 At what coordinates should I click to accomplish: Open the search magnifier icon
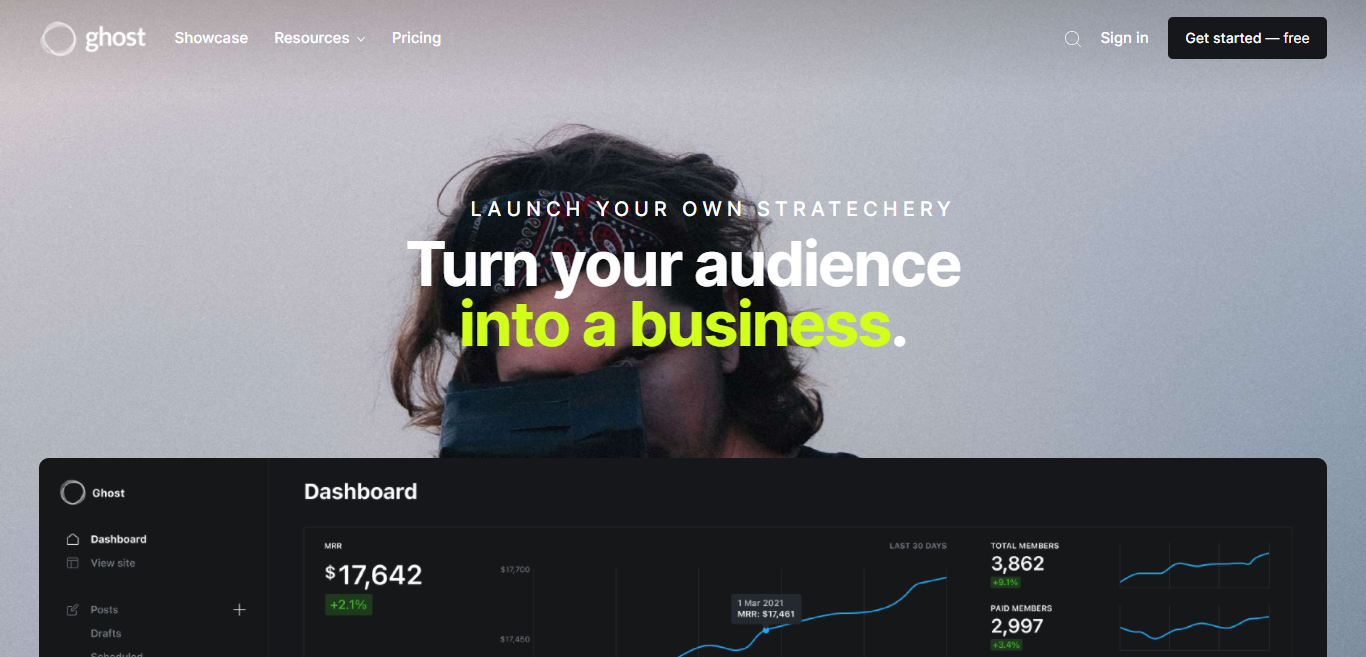coord(1072,39)
